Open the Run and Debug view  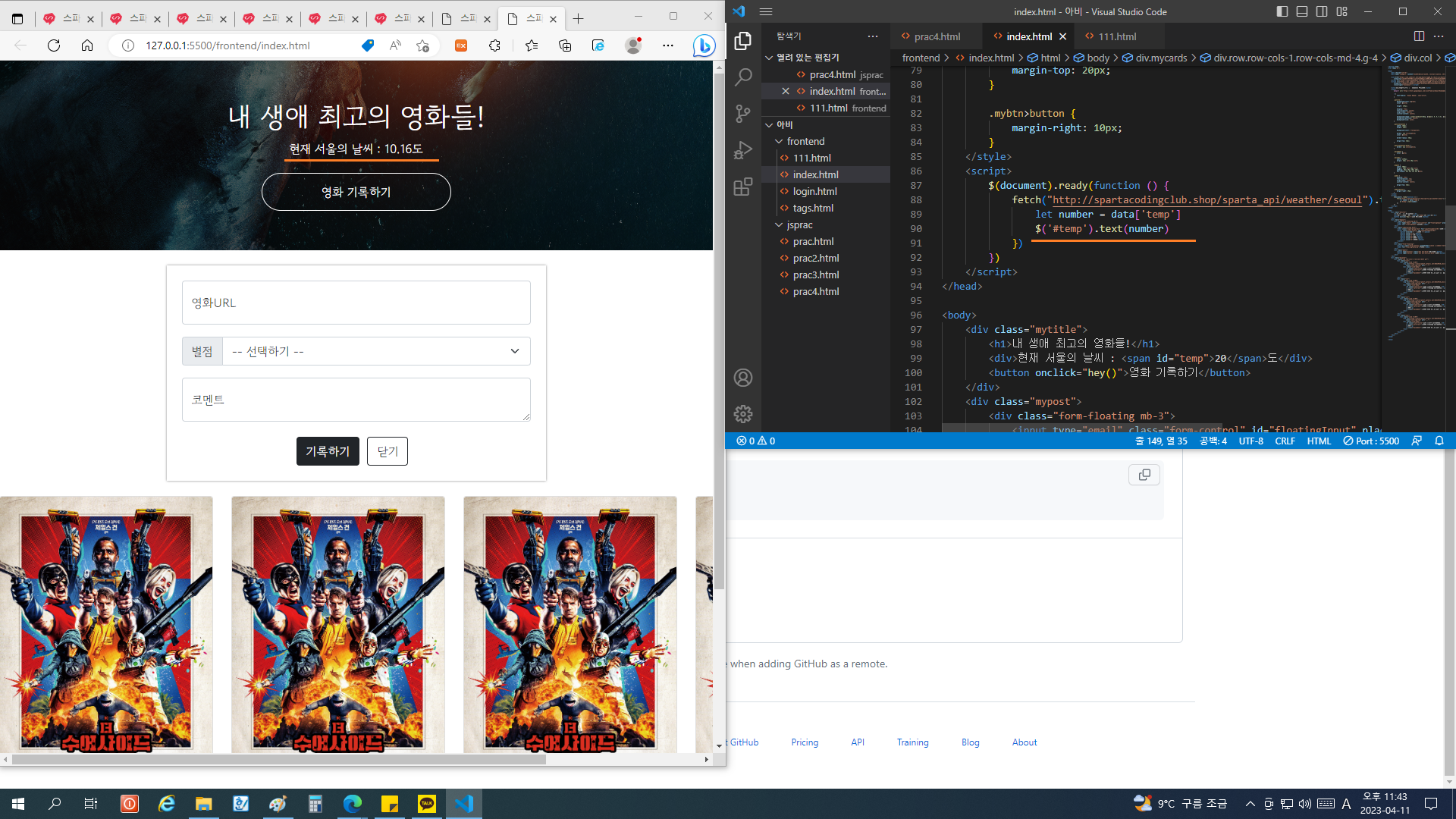pos(743,150)
